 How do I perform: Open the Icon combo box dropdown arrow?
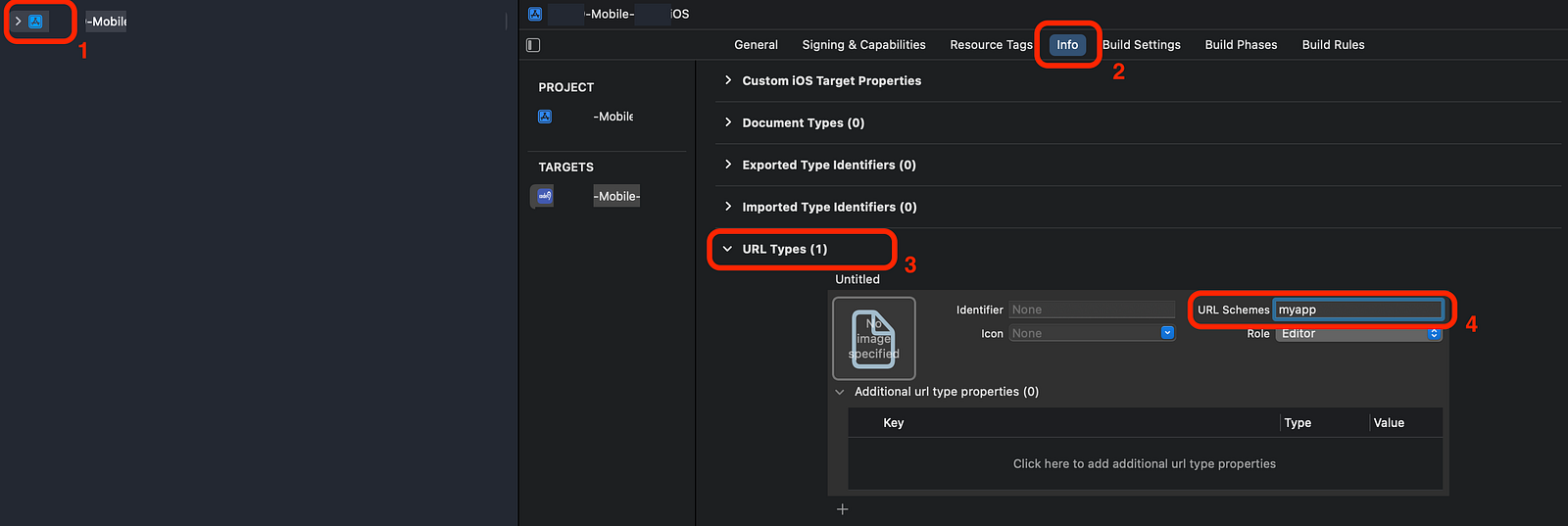click(1167, 333)
